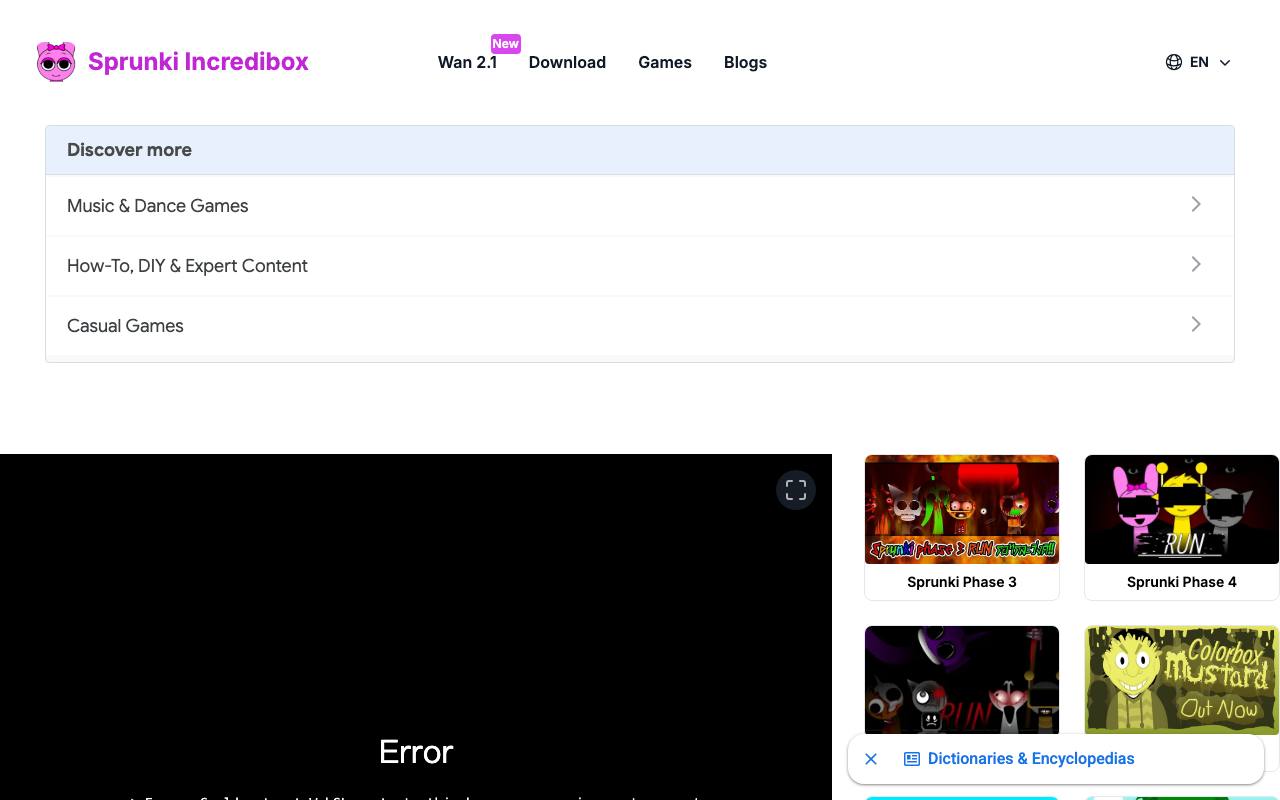Expand the Music & Dance Games row arrow
The height and width of the screenshot is (800, 1280).
pos(1196,204)
